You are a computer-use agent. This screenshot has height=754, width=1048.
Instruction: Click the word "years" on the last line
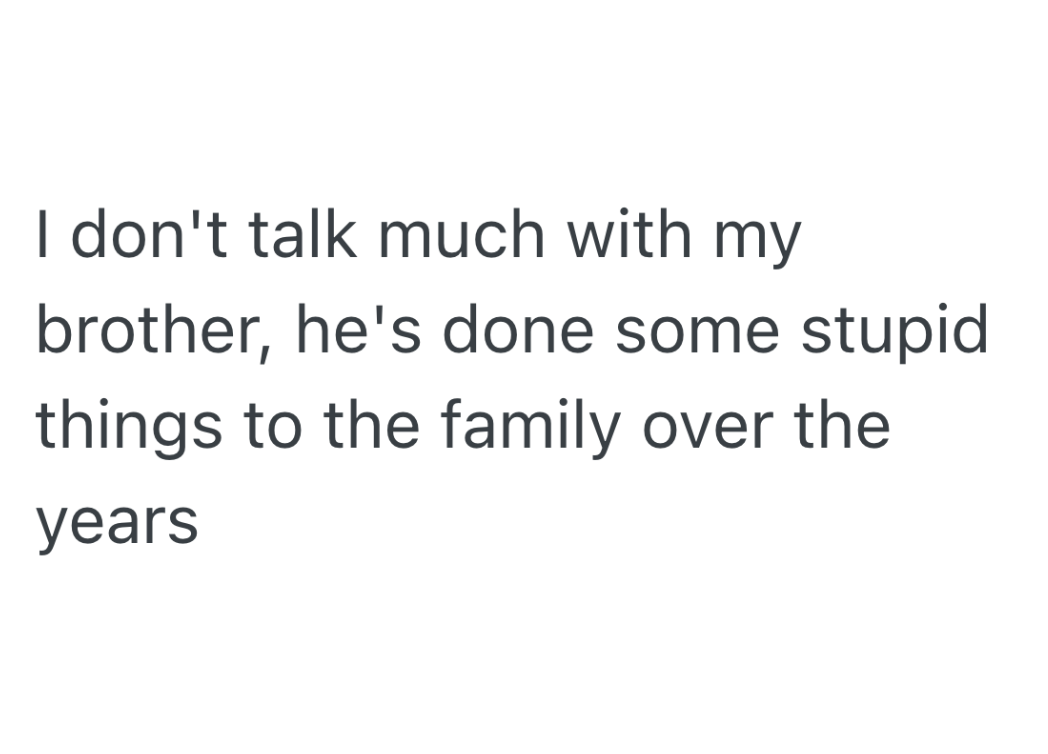[x=117, y=524]
